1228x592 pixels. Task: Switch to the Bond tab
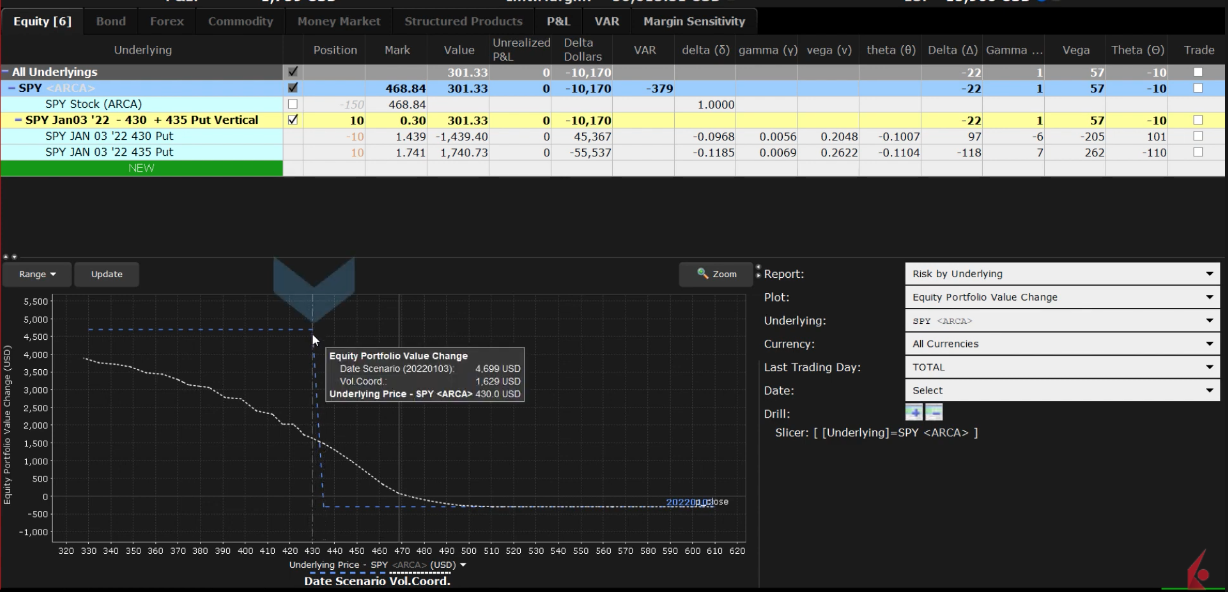click(110, 20)
